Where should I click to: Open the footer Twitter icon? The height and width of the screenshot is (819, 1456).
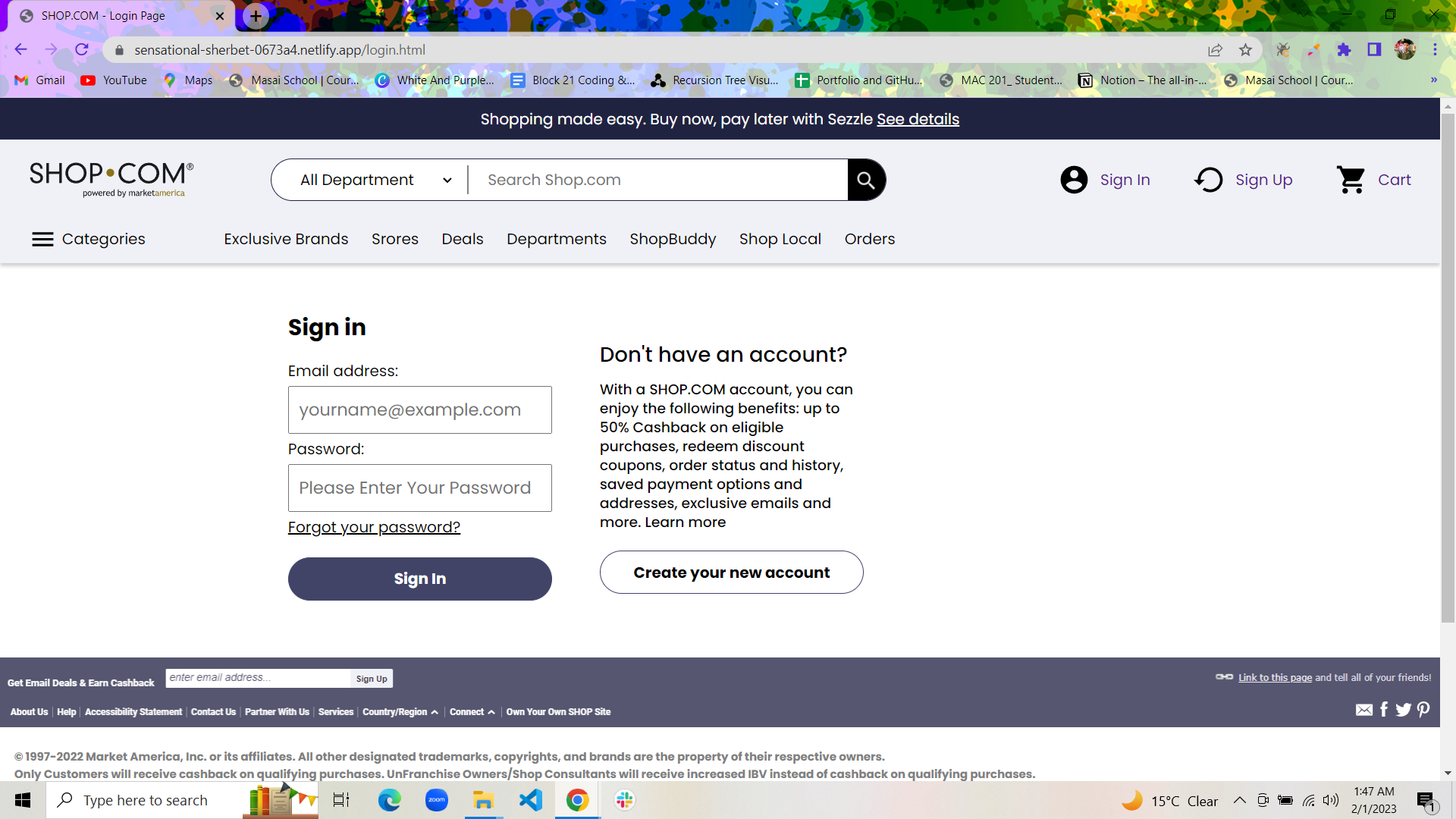(1404, 710)
